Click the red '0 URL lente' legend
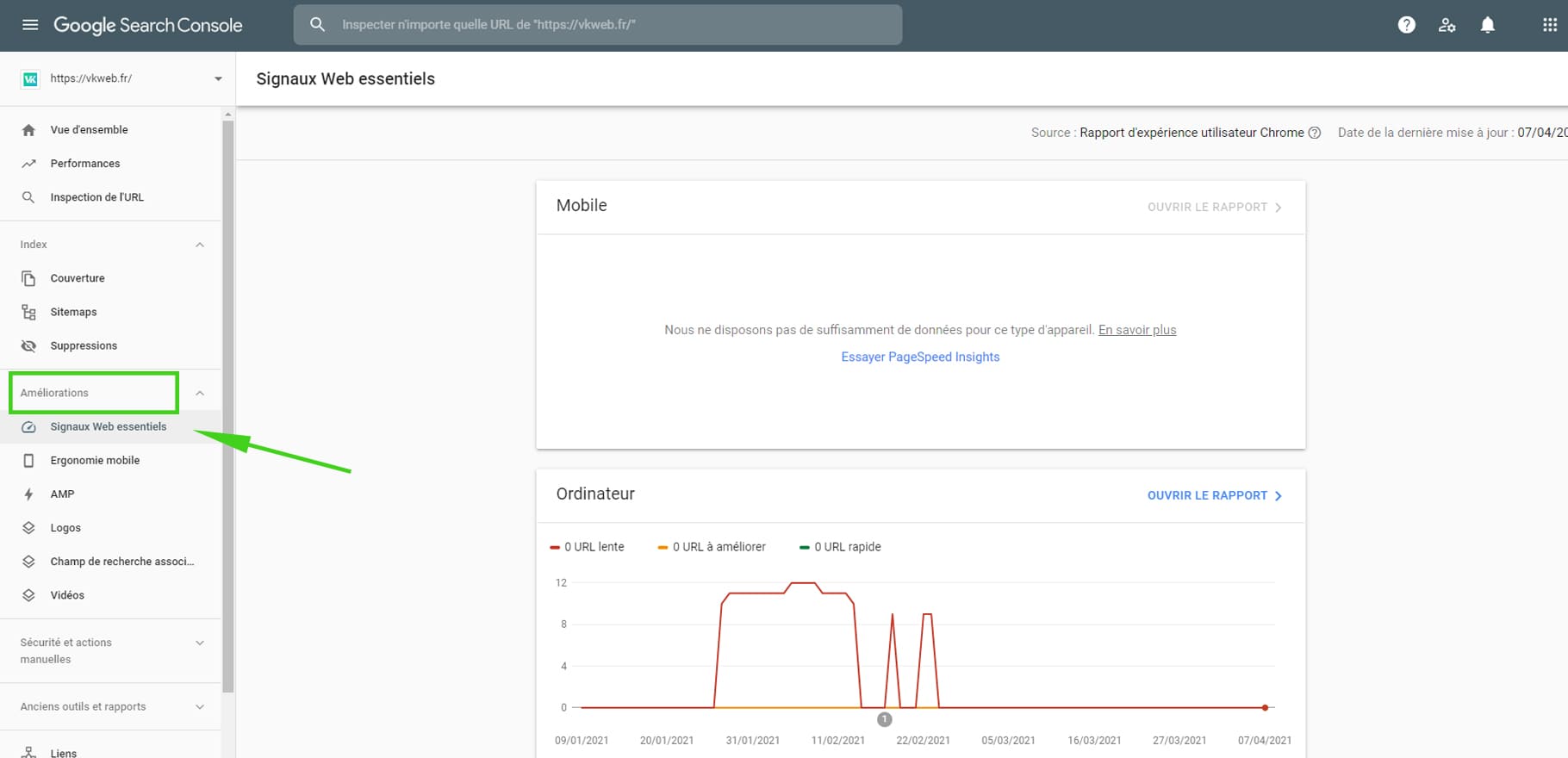1568x758 pixels. 588,547
